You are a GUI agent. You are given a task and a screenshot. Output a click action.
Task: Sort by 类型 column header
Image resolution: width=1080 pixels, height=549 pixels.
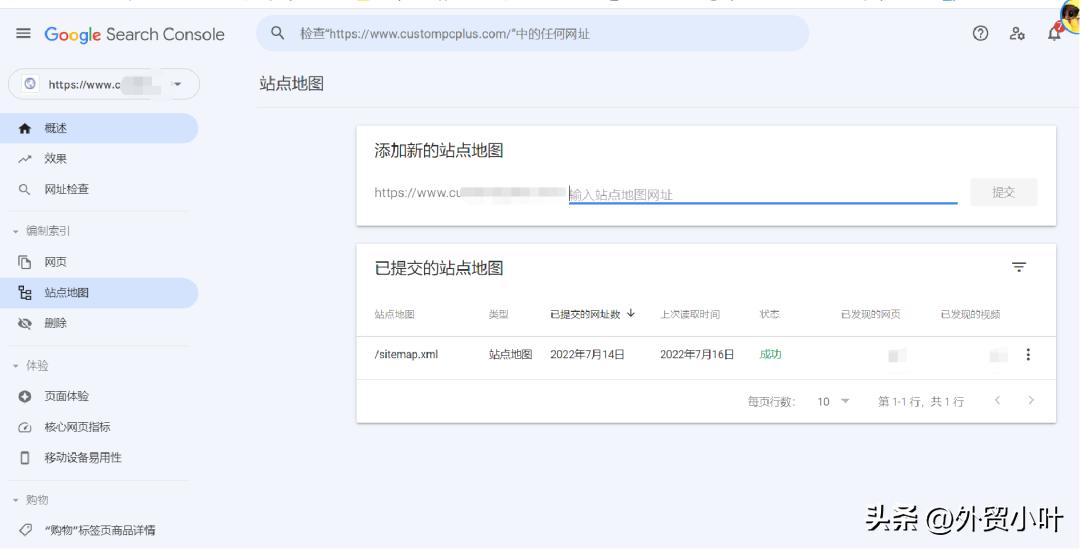coord(499,314)
